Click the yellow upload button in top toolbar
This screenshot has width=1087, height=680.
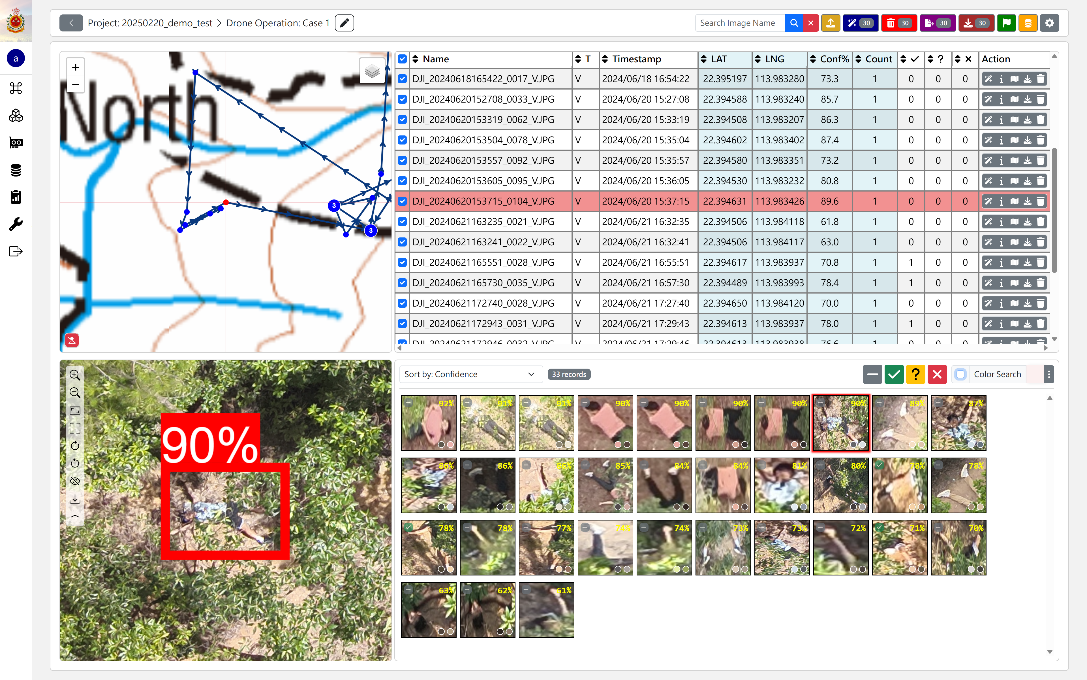click(830, 23)
